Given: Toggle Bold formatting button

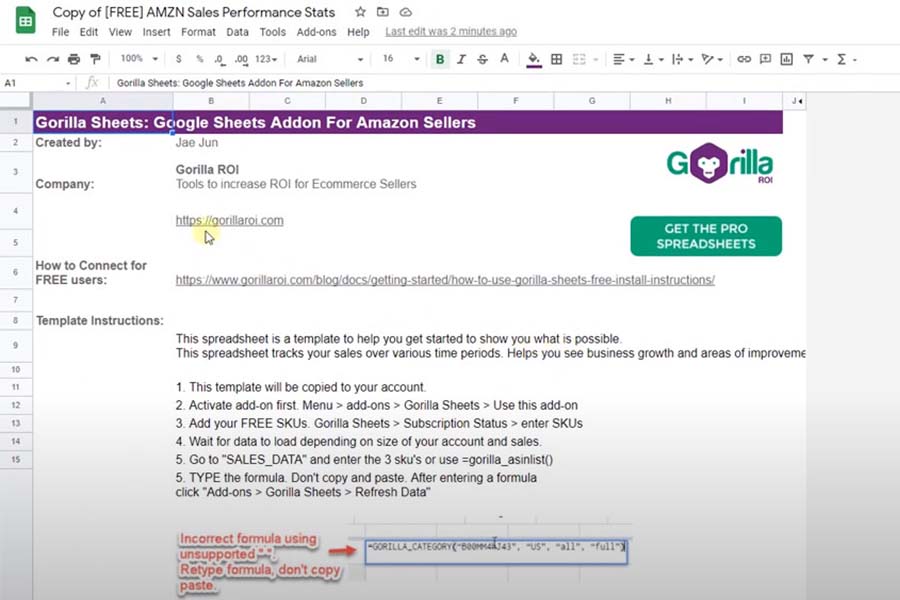Looking at the screenshot, I should point(440,59).
